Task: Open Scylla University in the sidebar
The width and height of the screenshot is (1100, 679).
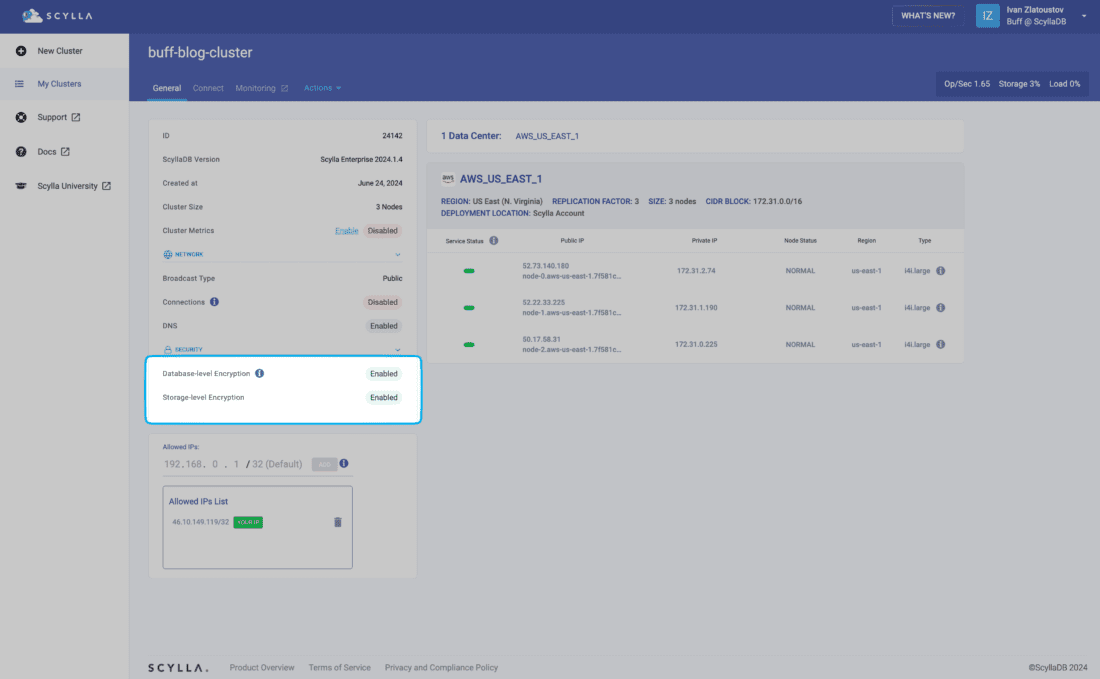Action: [x=68, y=186]
